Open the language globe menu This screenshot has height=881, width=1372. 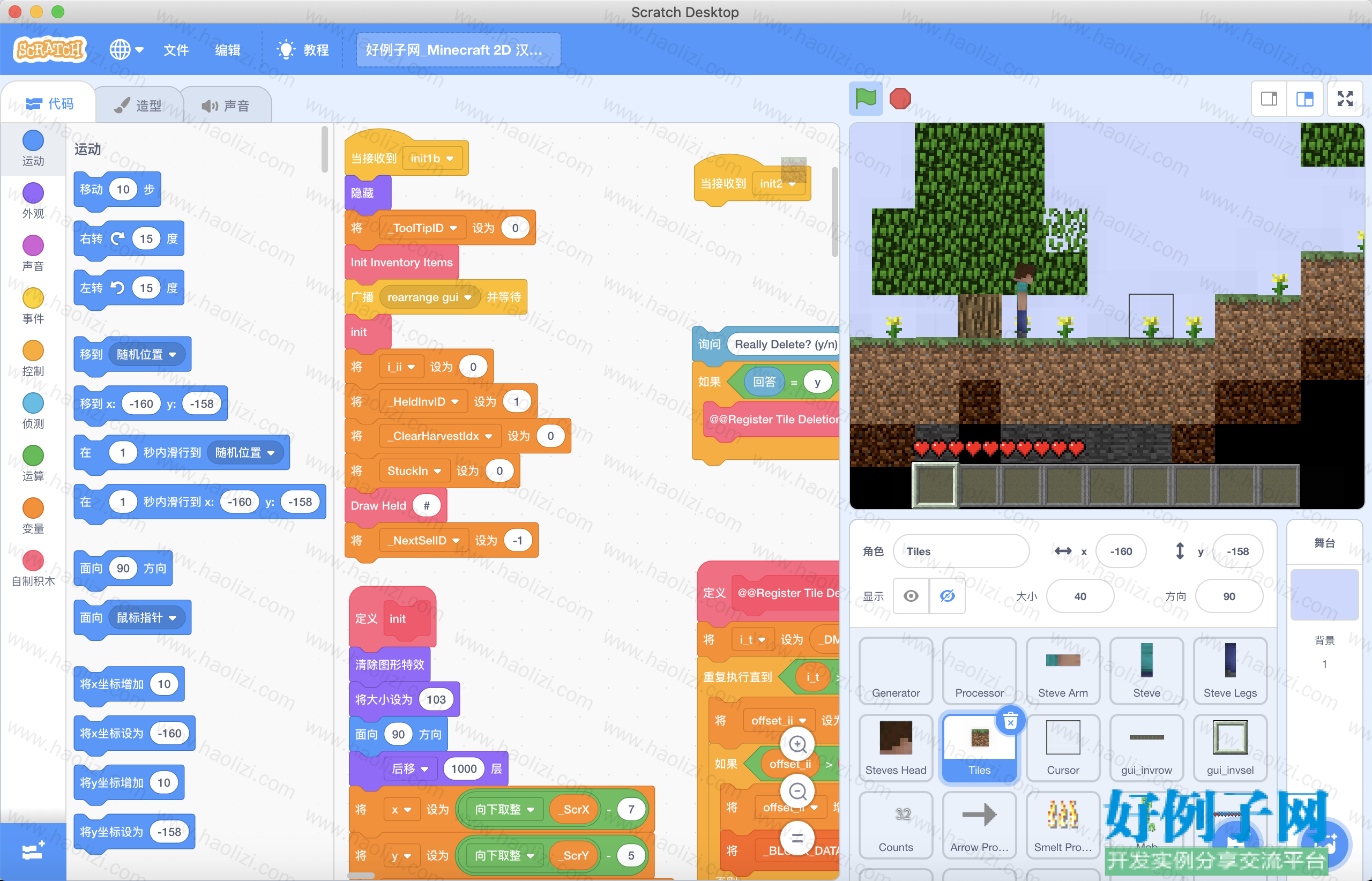coord(126,50)
